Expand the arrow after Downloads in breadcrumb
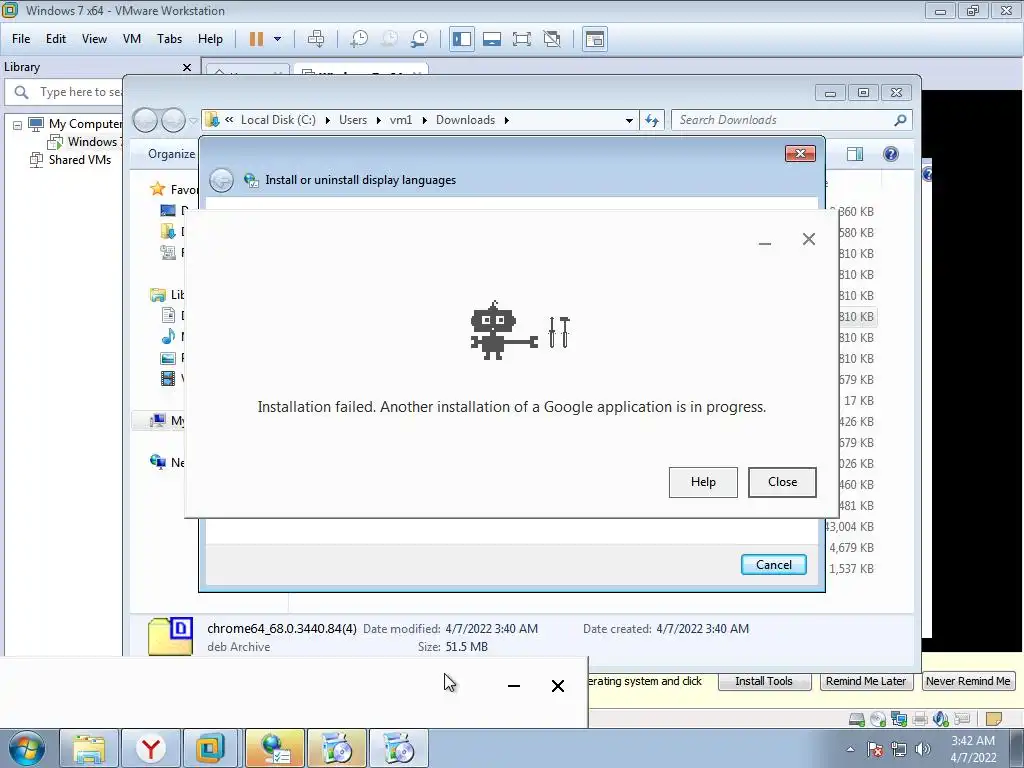Image resolution: width=1024 pixels, height=768 pixels. click(x=506, y=120)
